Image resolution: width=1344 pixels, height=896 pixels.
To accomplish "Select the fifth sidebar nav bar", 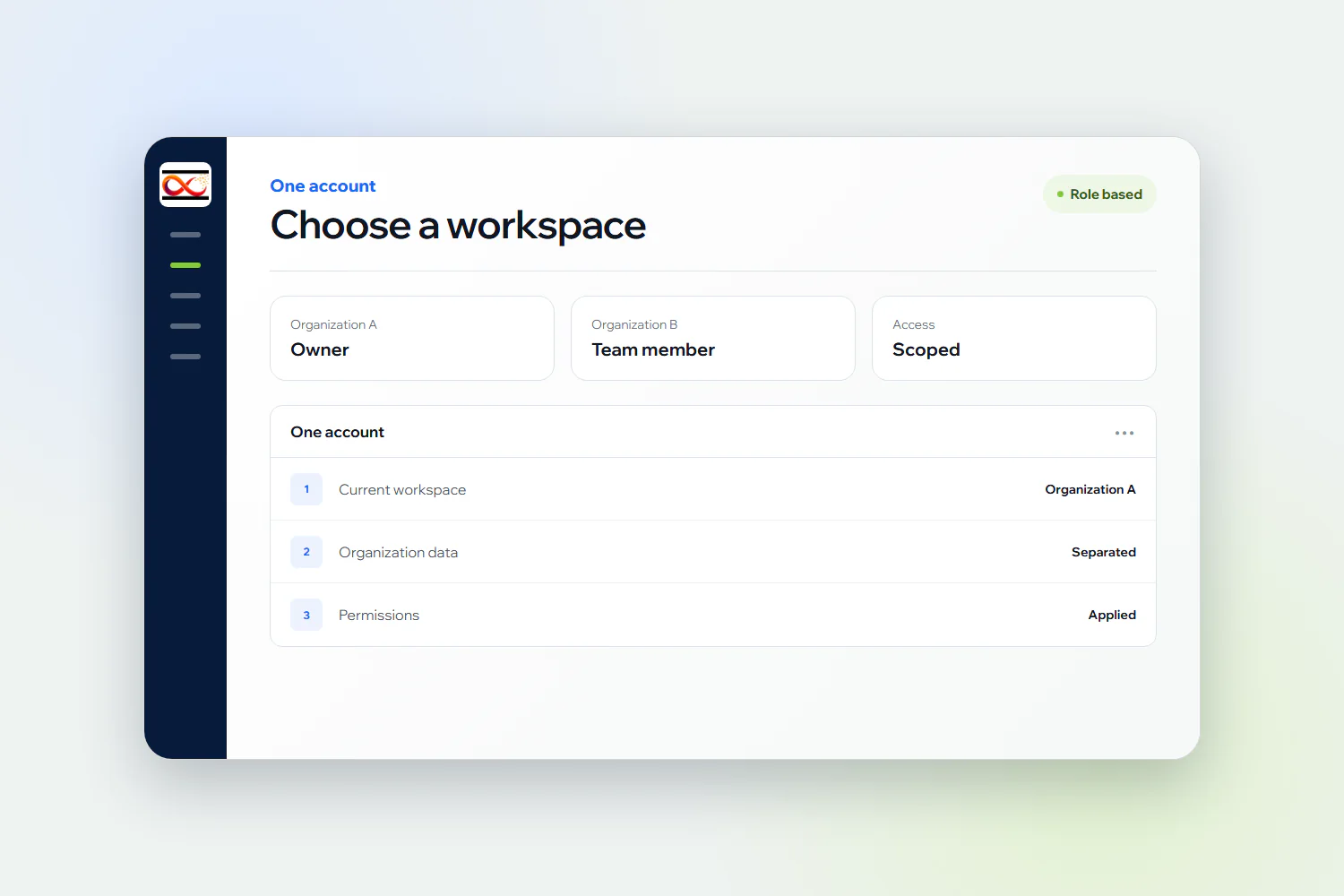I will (x=185, y=357).
